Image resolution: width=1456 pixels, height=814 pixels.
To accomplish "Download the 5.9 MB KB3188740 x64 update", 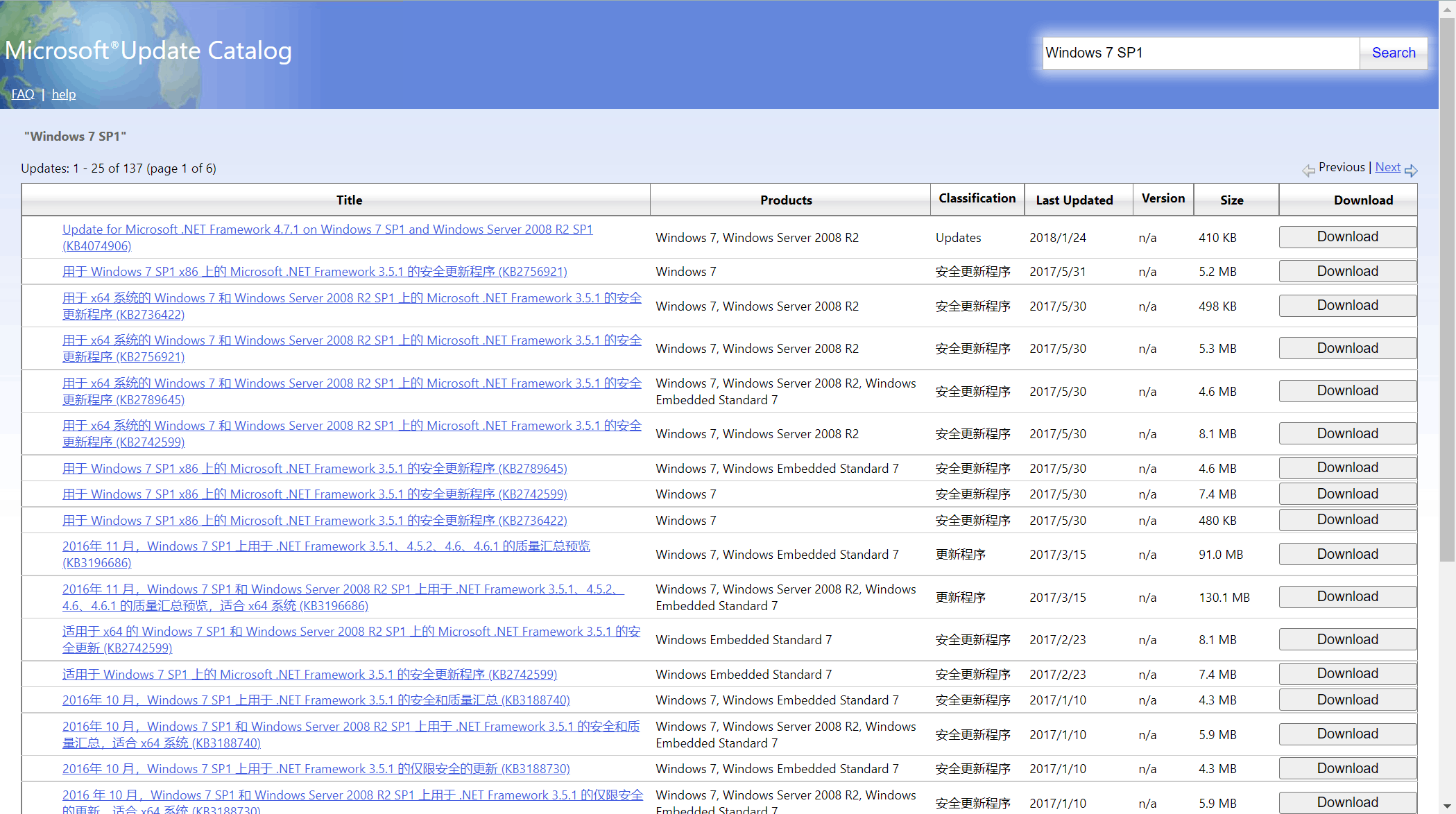I will pos(1347,734).
